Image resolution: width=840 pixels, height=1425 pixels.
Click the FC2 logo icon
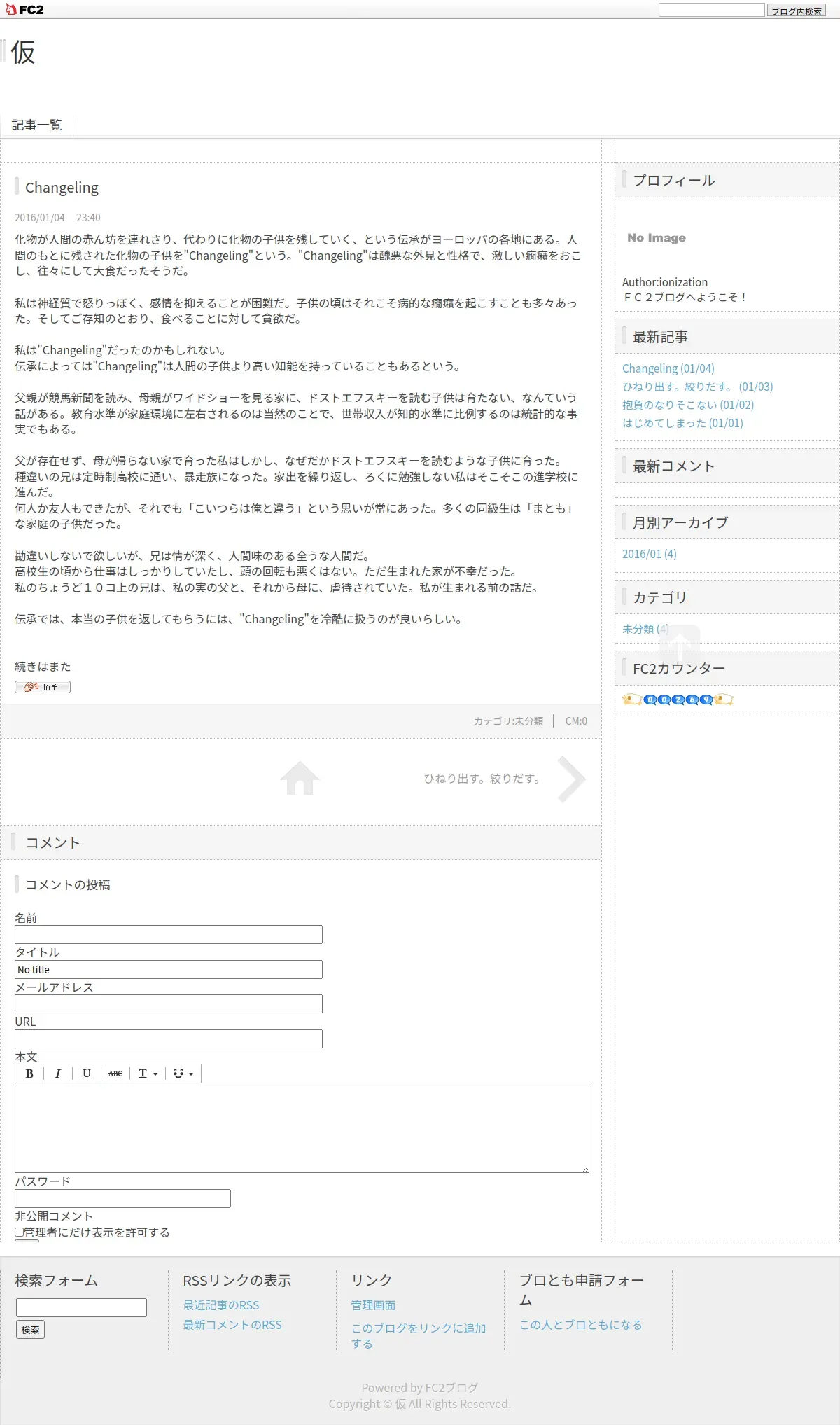click(x=24, y=9)
